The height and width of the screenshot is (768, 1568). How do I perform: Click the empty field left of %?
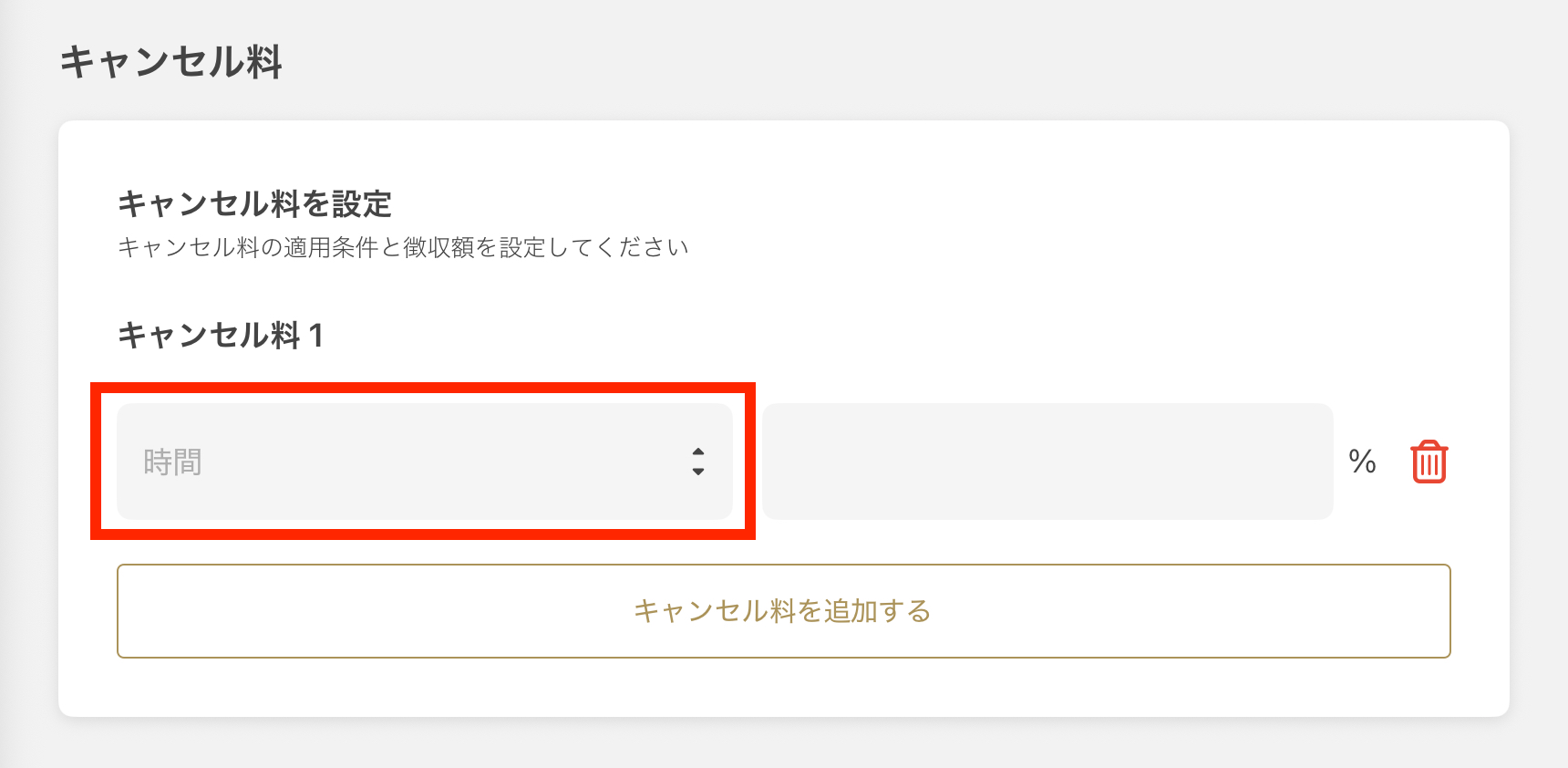click(x=1047, y=462)
